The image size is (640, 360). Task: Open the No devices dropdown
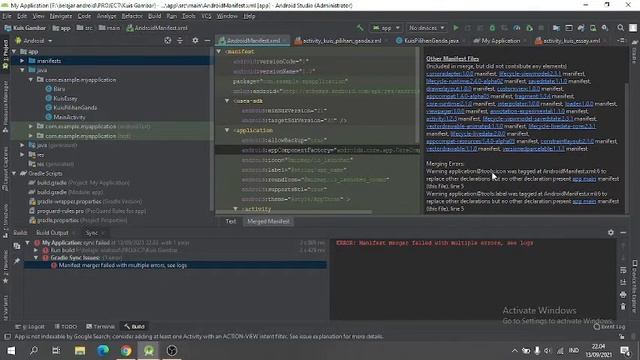point(427,28)
